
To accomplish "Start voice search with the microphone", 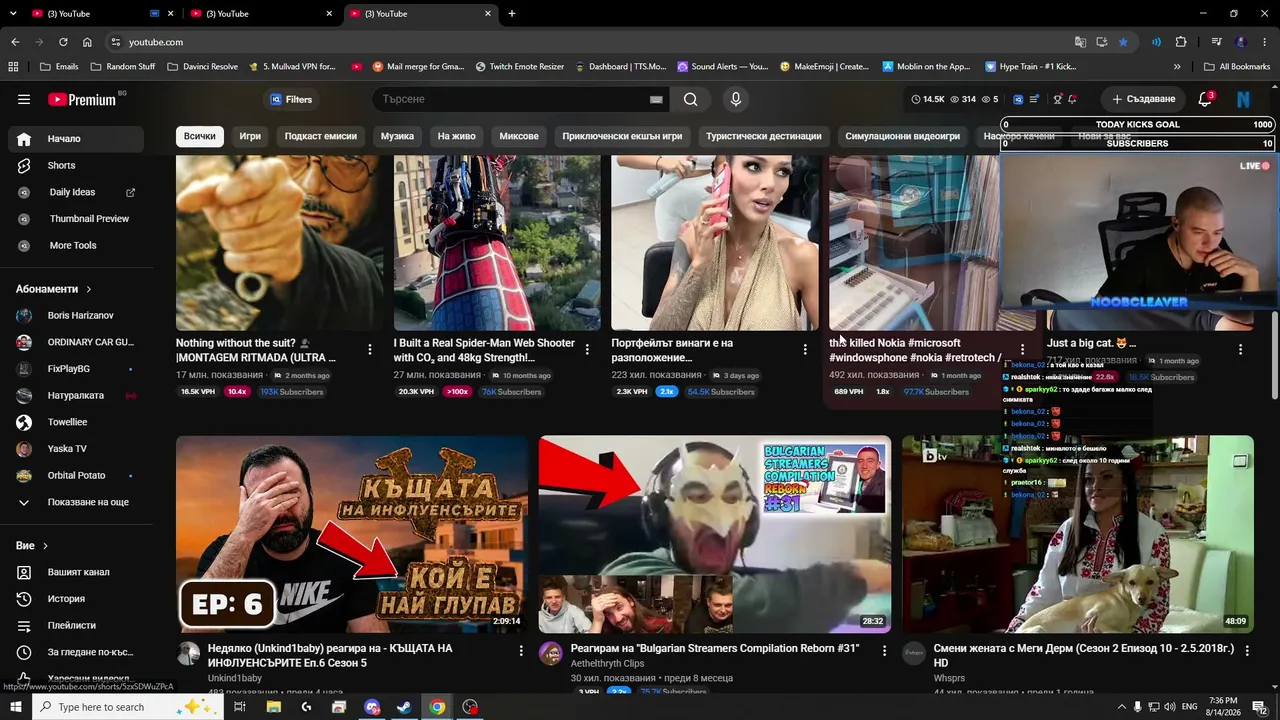I will (x=736, y=99).
